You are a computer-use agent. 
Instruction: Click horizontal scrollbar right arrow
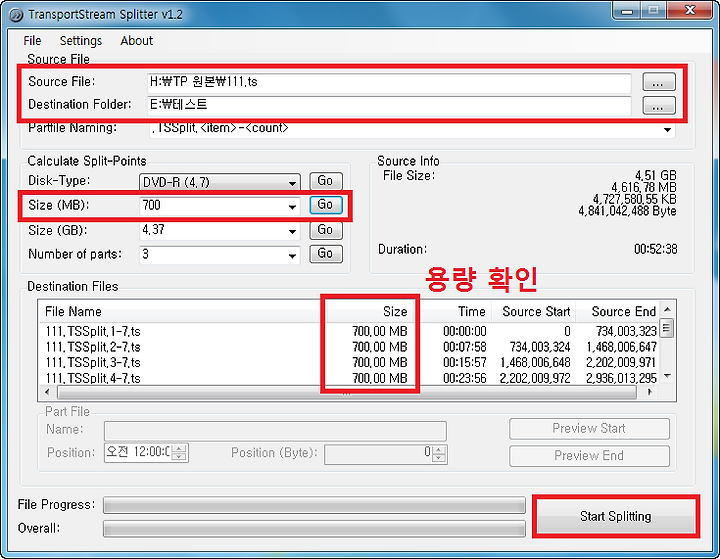tap(649, 392)
